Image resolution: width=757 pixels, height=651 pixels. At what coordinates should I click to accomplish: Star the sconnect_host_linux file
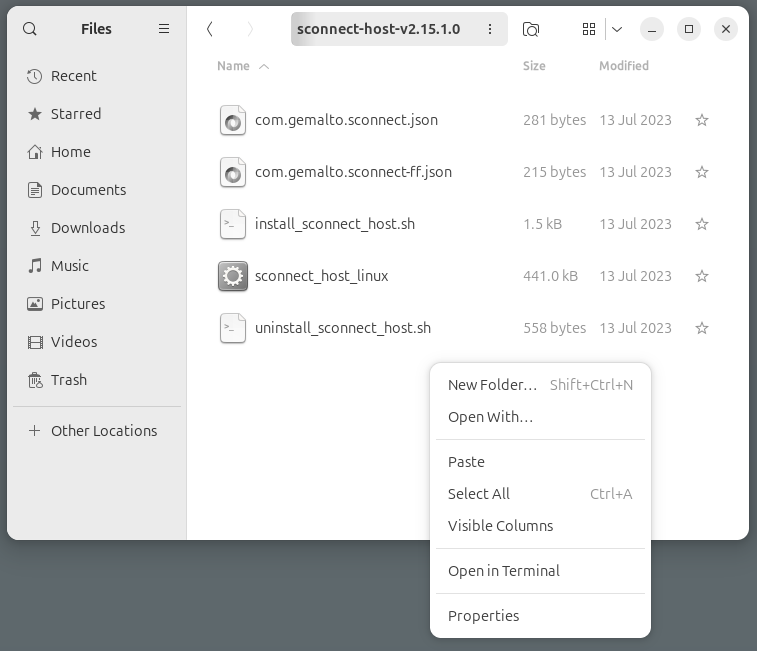[702, 276]
